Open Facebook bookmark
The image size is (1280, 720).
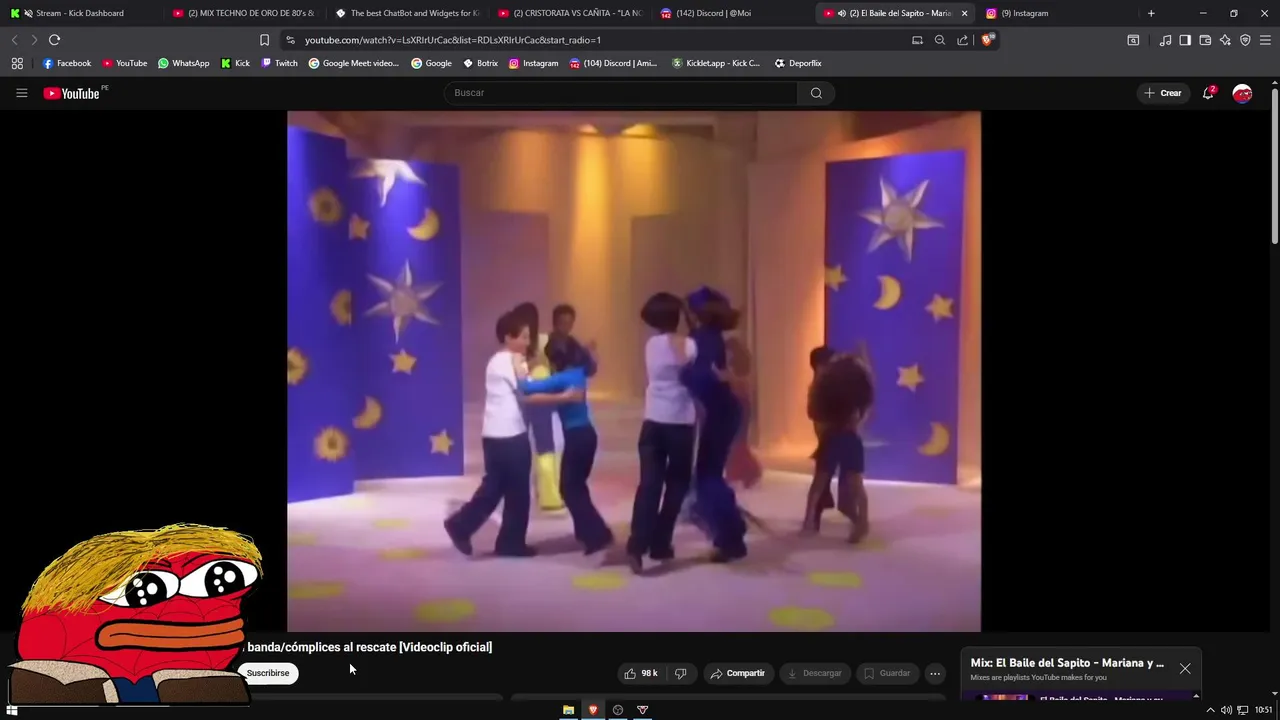click(67, 63)
